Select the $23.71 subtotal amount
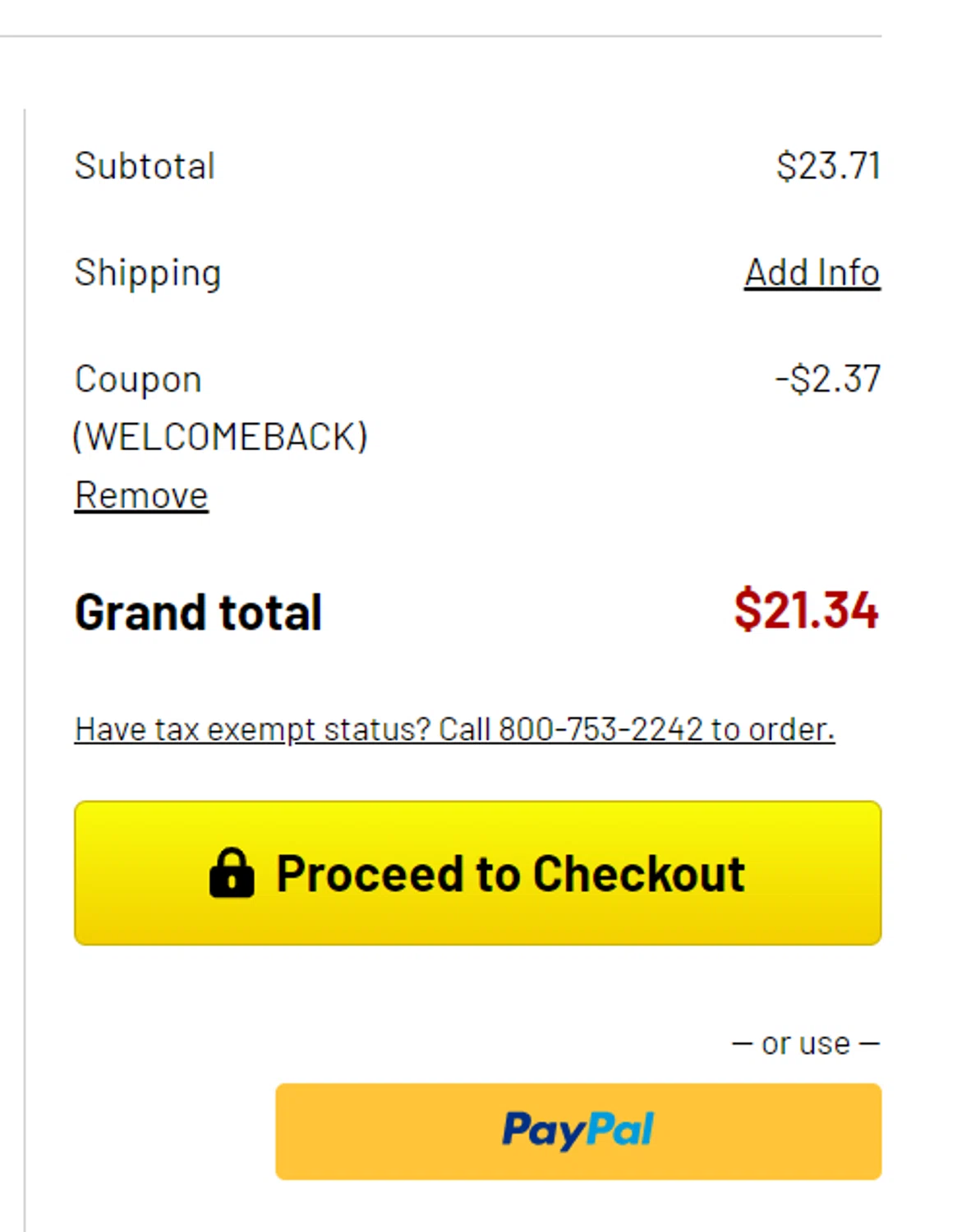The height and width of the screenshot is (1232, 957). (828, 166)
